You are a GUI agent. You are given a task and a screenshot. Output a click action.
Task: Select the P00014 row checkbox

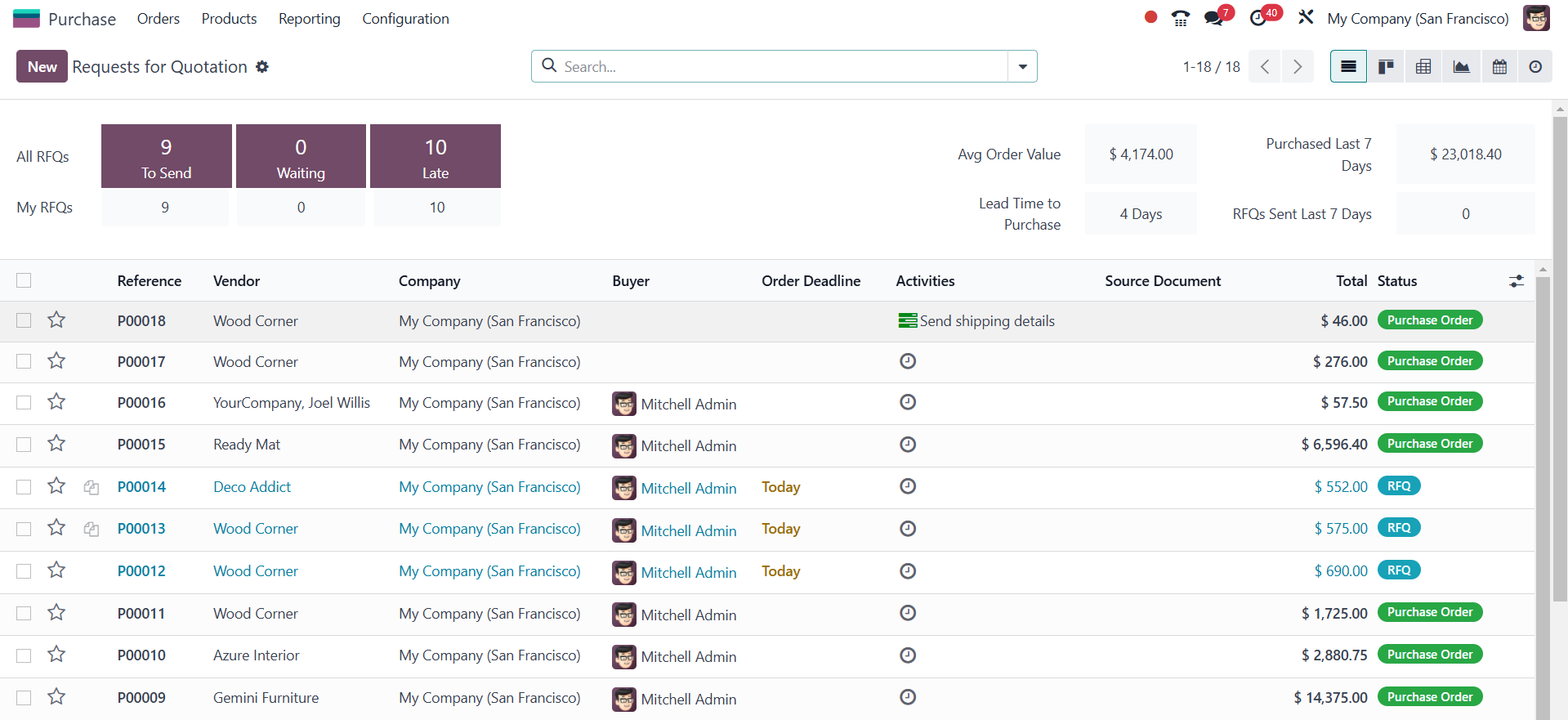pos(24,486)
